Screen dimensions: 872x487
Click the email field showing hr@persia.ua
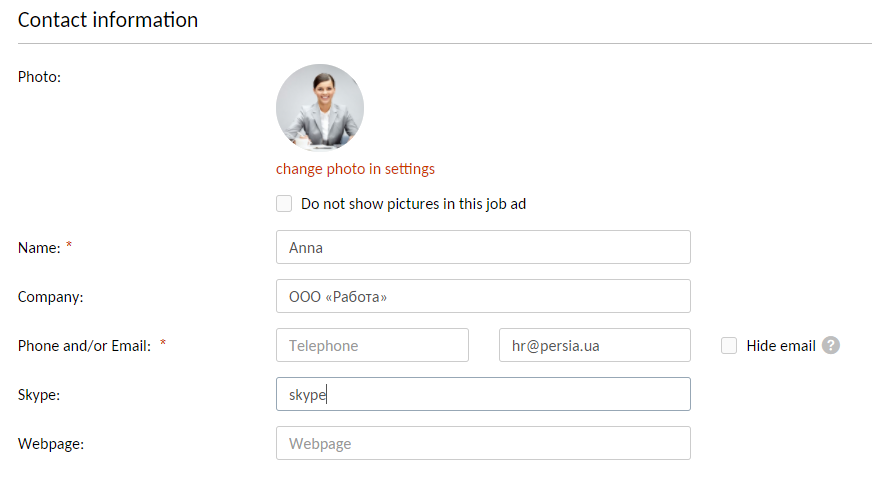(x=594, y=345)
